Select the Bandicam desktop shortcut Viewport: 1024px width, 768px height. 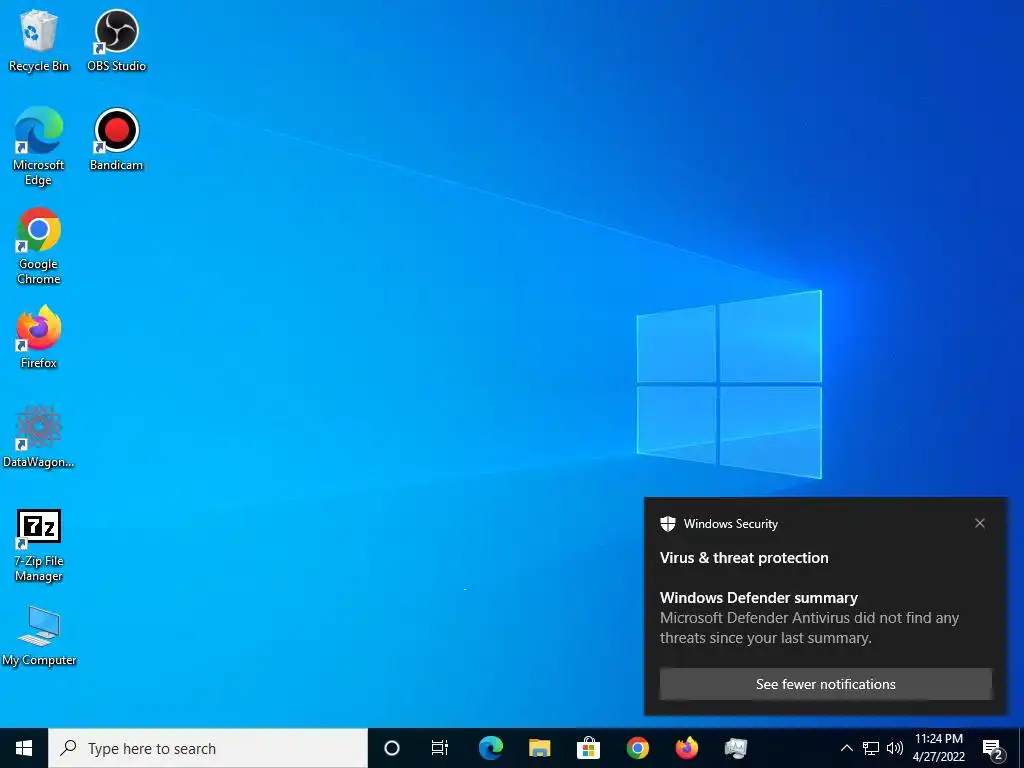(x=116, y=140)
